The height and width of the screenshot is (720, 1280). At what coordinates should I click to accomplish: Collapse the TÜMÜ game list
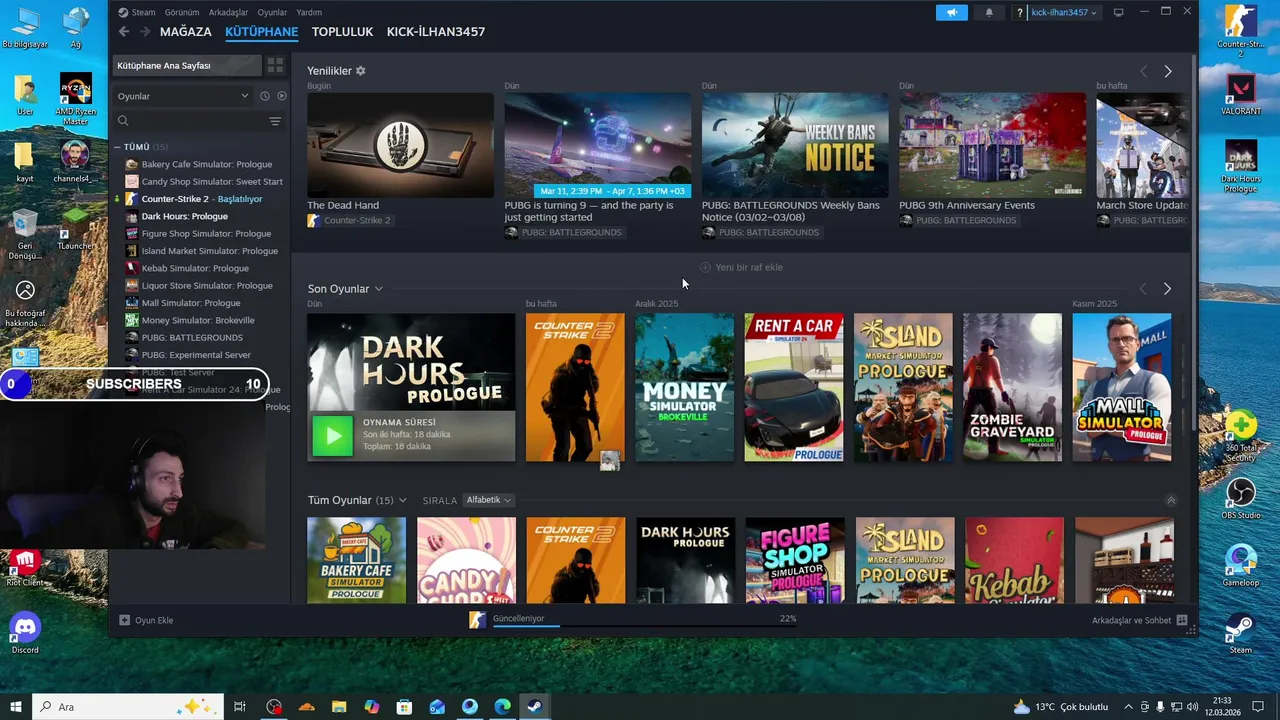tap(117, 147)
